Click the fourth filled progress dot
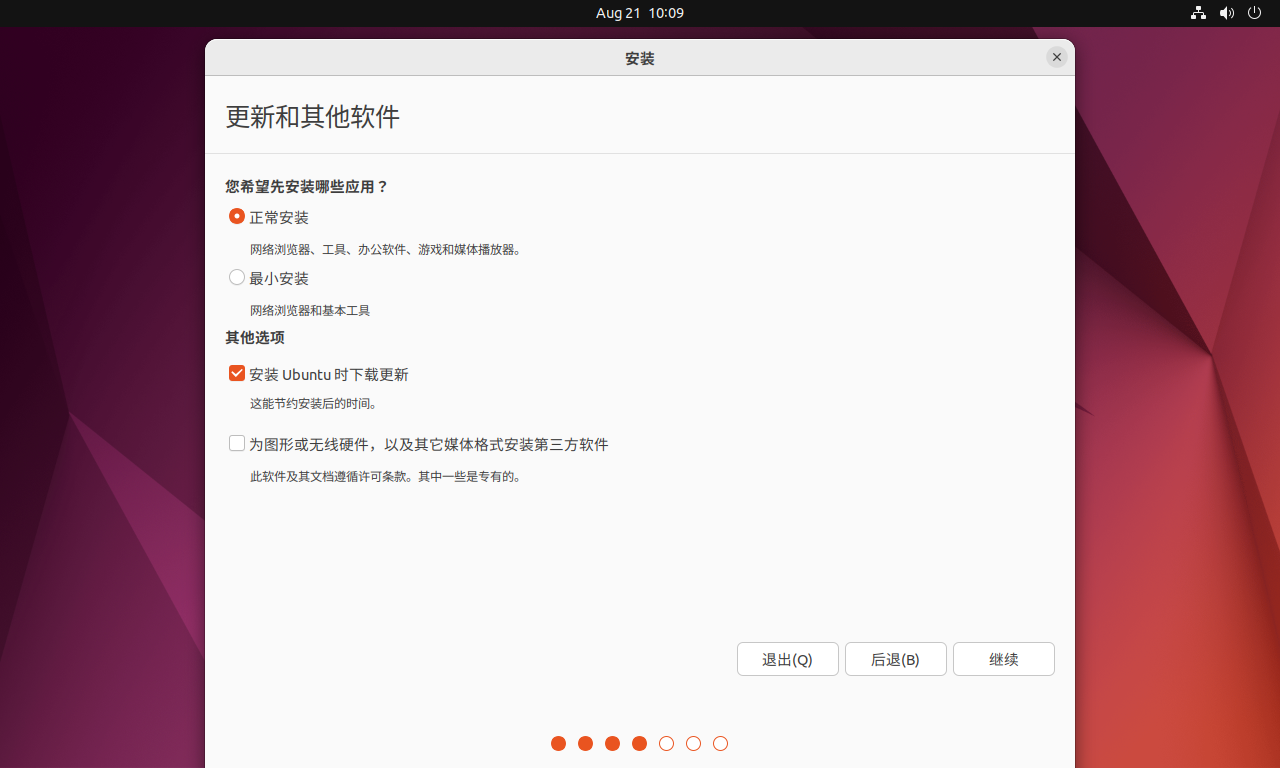 tap(639, 743)
